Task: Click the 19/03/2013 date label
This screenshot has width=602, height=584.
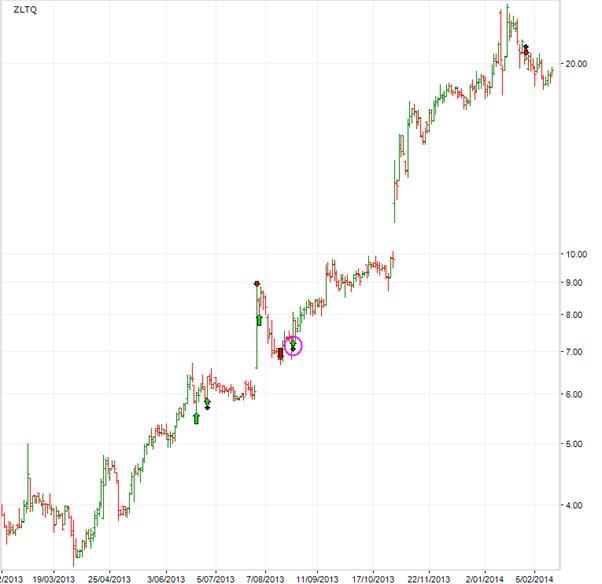Action: (53, 579)
